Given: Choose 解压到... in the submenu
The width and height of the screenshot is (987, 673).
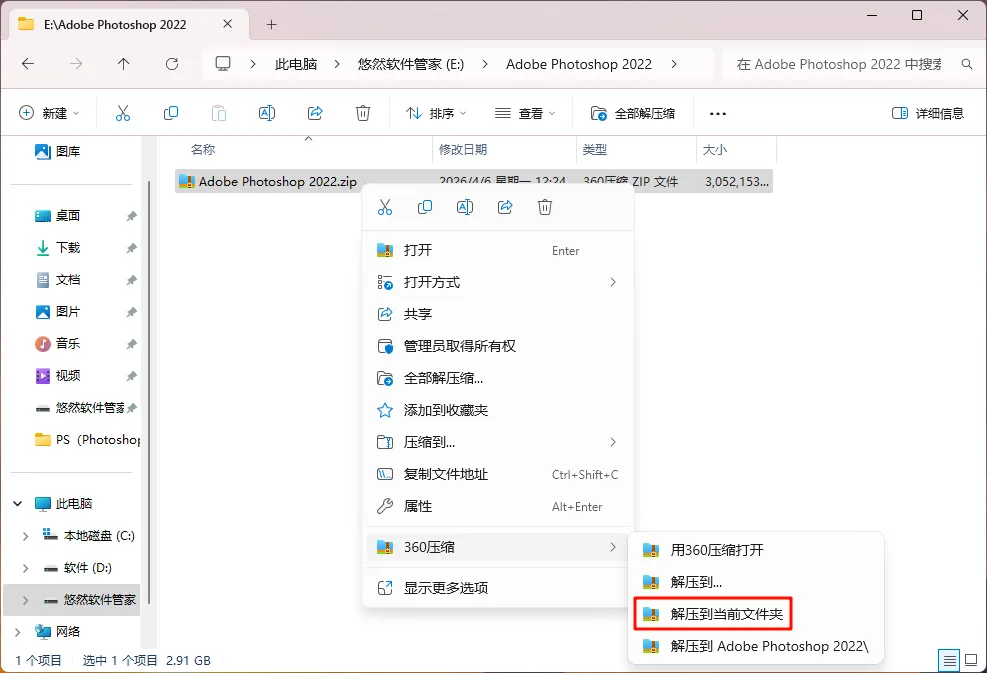Looking at the screenshot, I should 756,582.
